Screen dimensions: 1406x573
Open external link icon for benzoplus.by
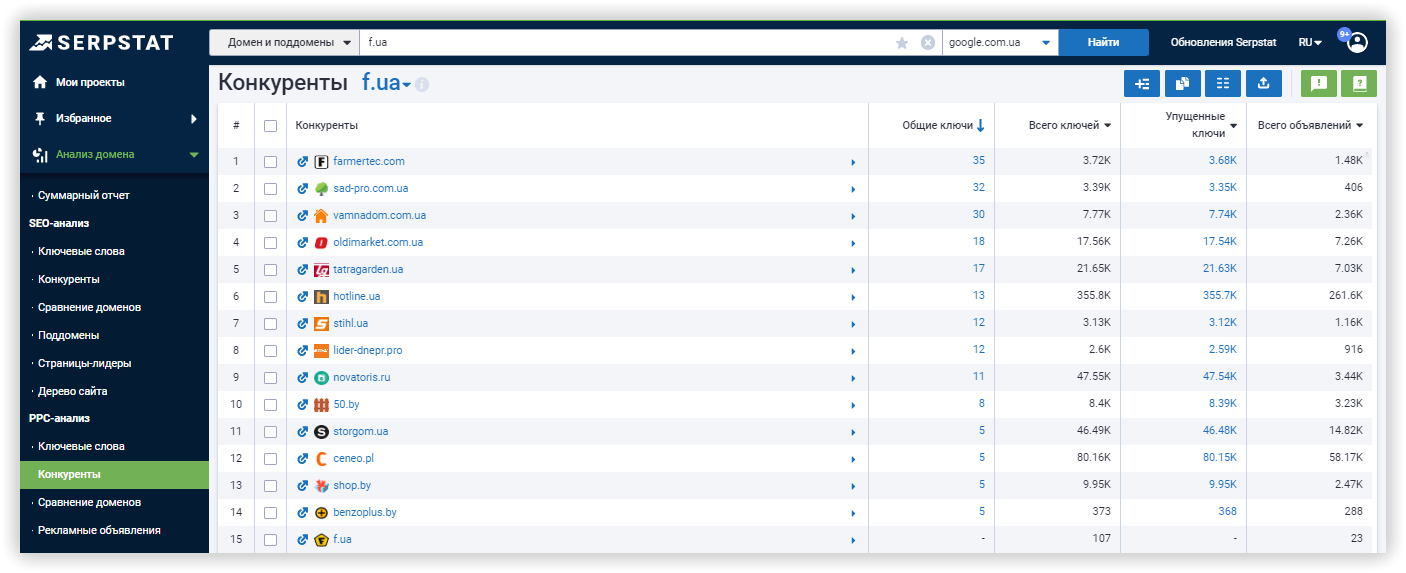click(303, 512)
